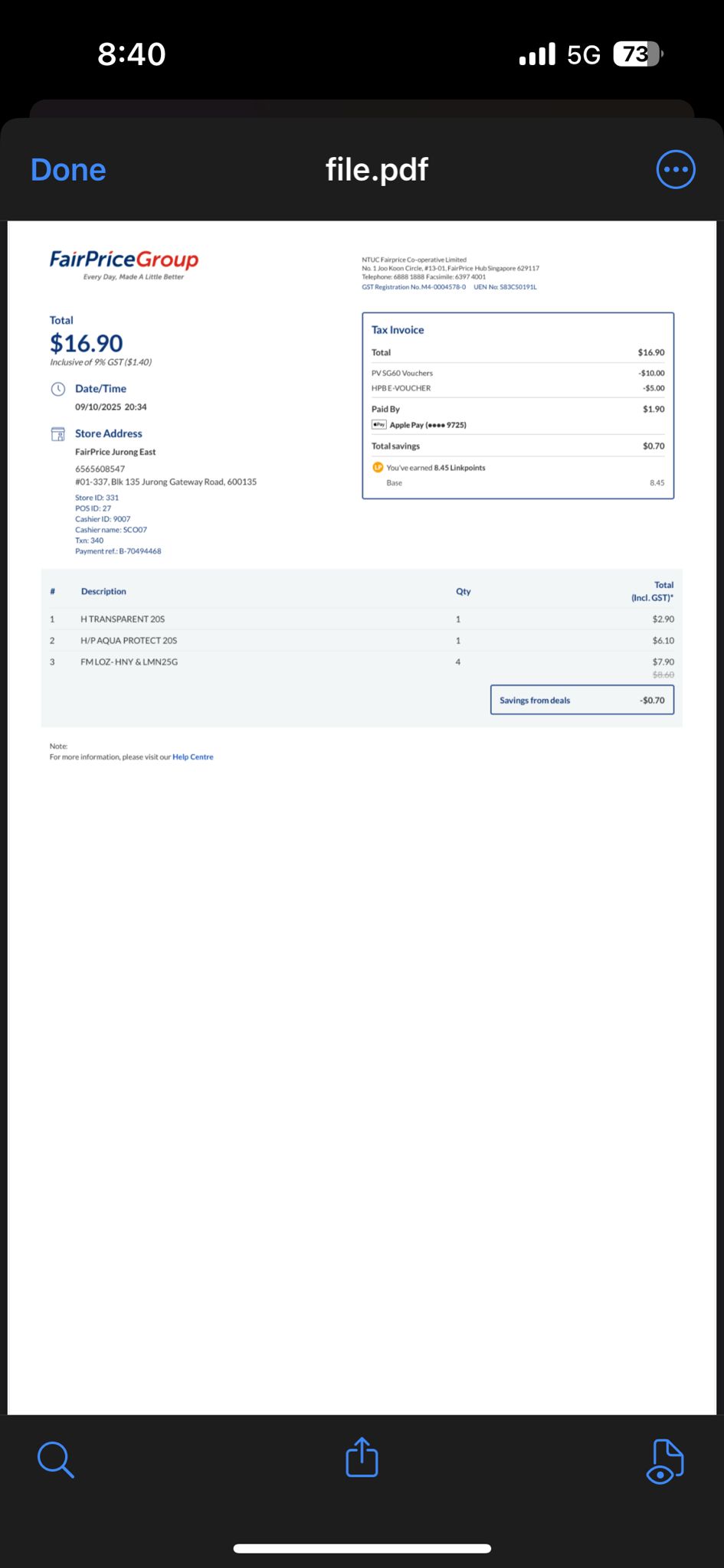Select Payment ref B-70494468
724x1568 pixels.
pos(118,551)
